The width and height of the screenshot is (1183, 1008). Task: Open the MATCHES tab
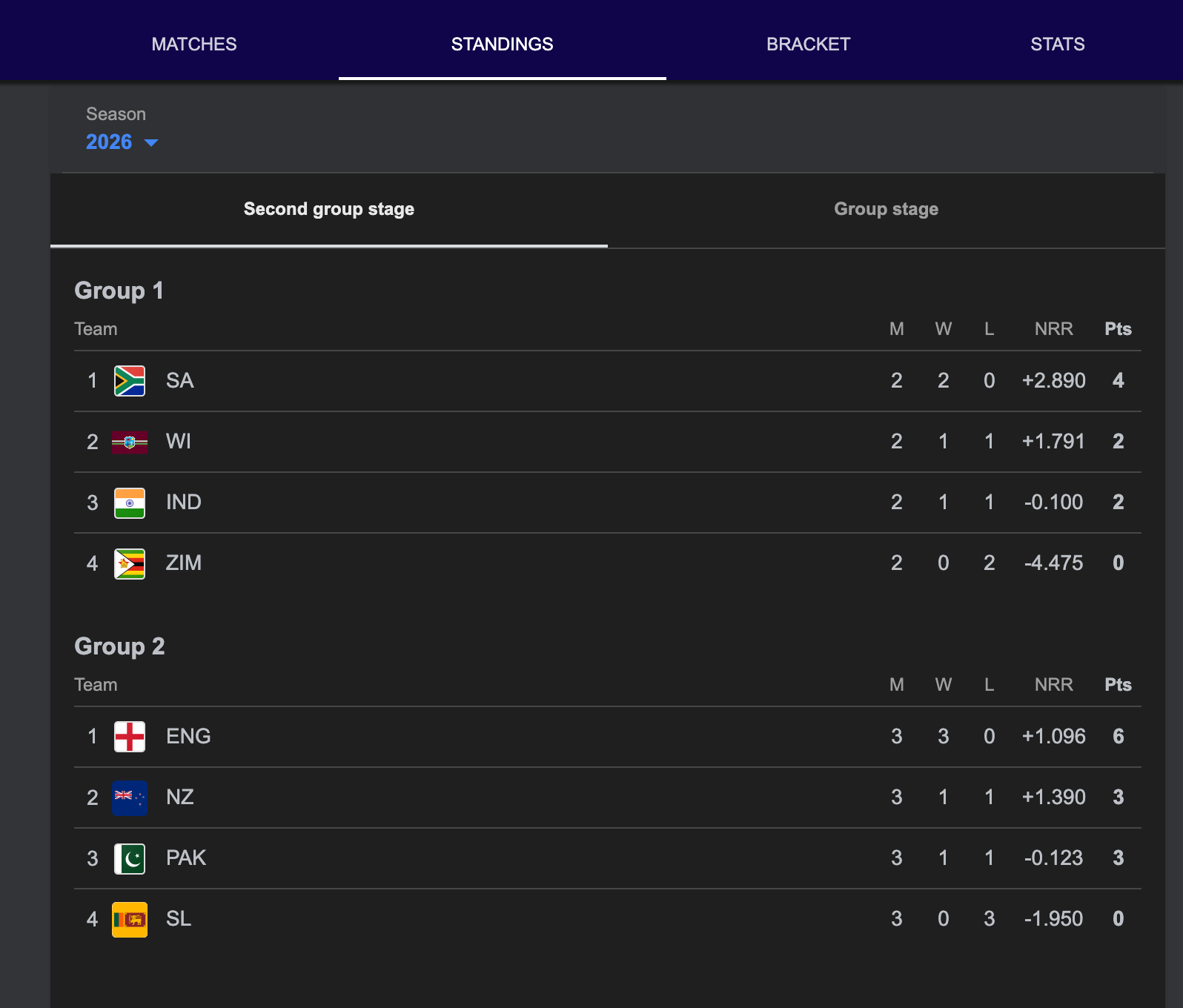(x=193, y=44)
